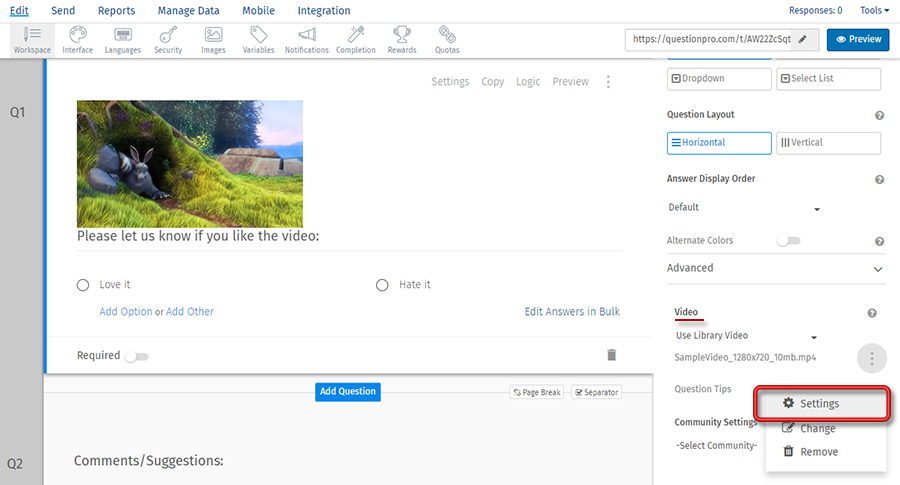Select the Love it radio option
This screenshot has width=900, height=485.
coord(83,285)
